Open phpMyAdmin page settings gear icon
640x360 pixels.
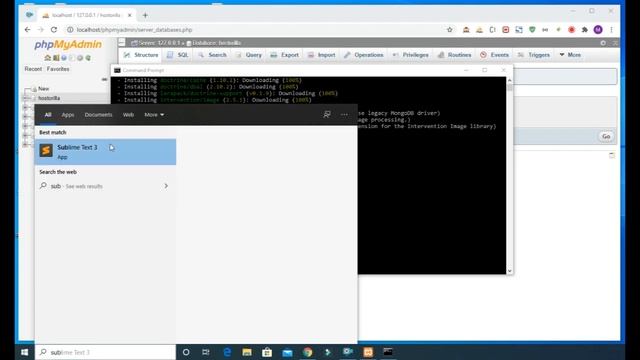click(x=603, y=43)
